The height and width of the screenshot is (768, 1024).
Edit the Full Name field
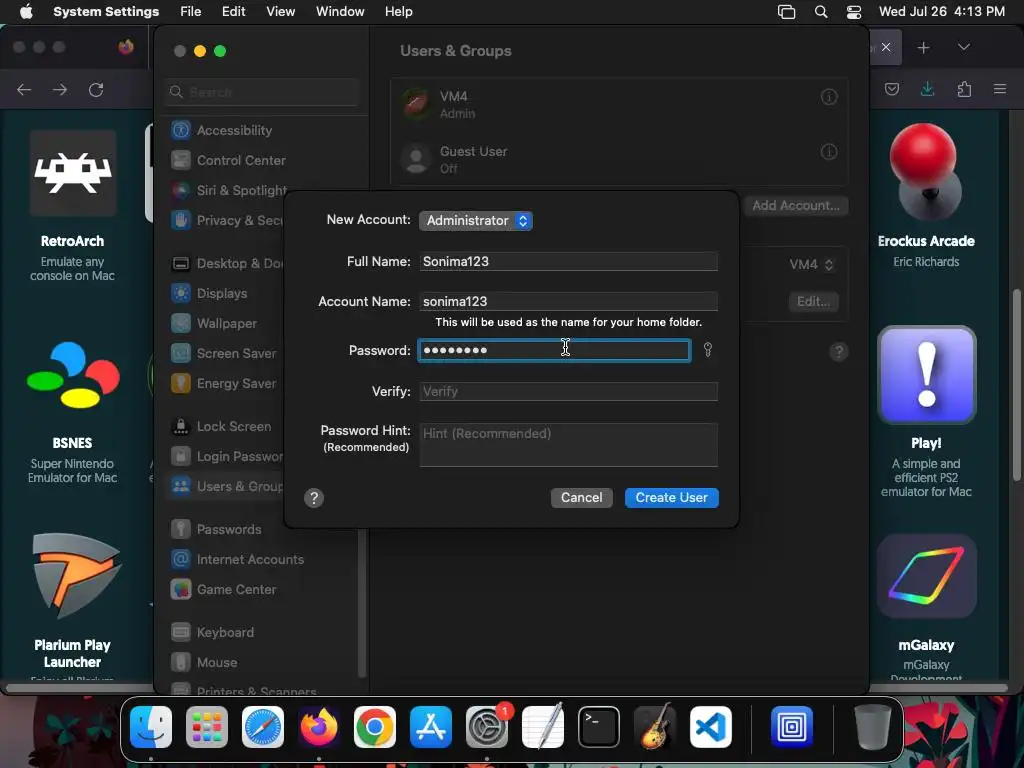point(568,261)
